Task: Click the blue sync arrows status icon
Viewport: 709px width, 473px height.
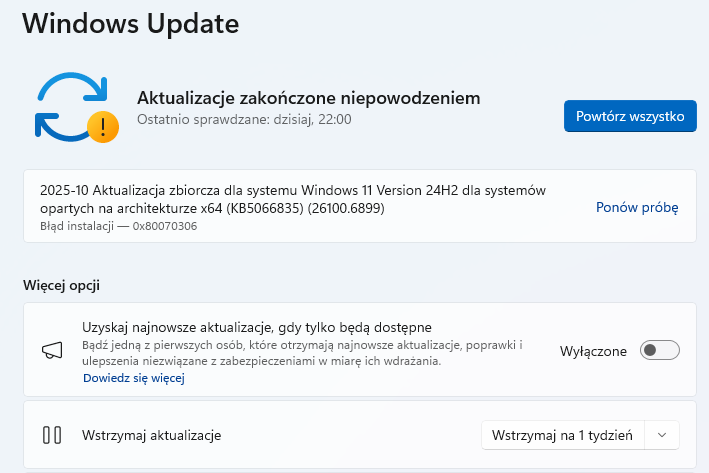Action: coord(68,104)
